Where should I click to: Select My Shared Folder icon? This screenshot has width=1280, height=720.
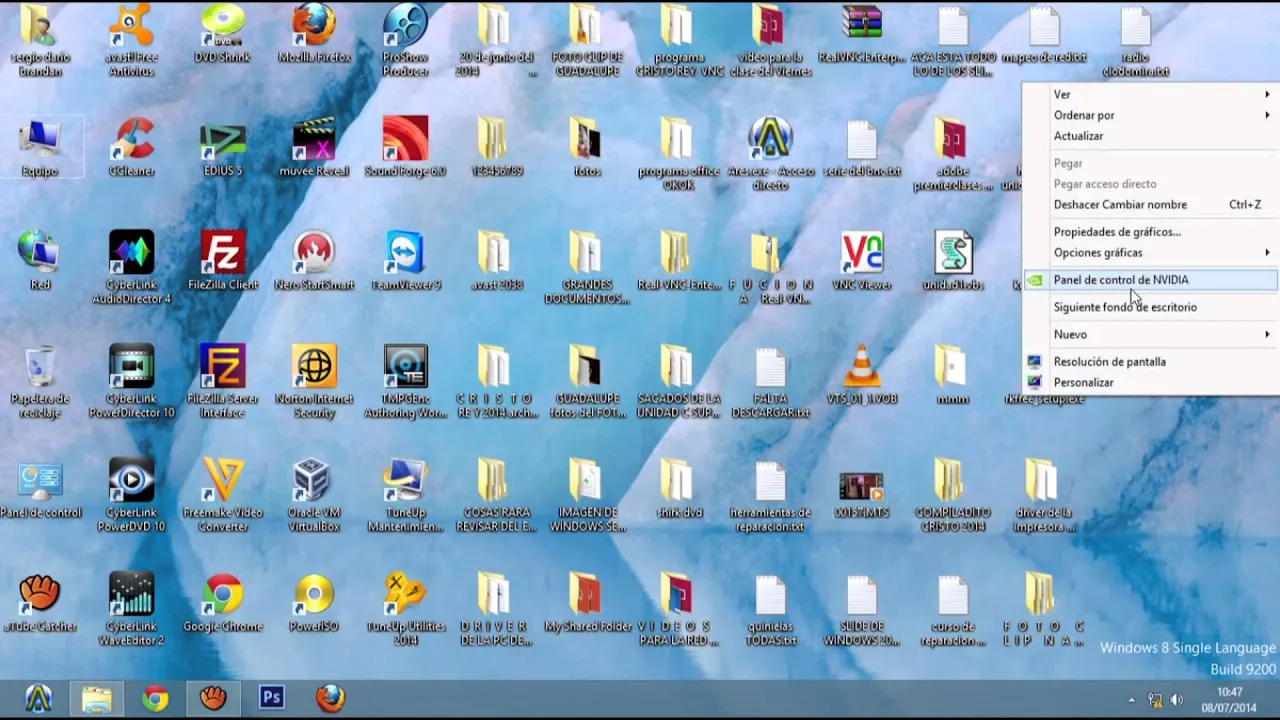tap(588, 603)
